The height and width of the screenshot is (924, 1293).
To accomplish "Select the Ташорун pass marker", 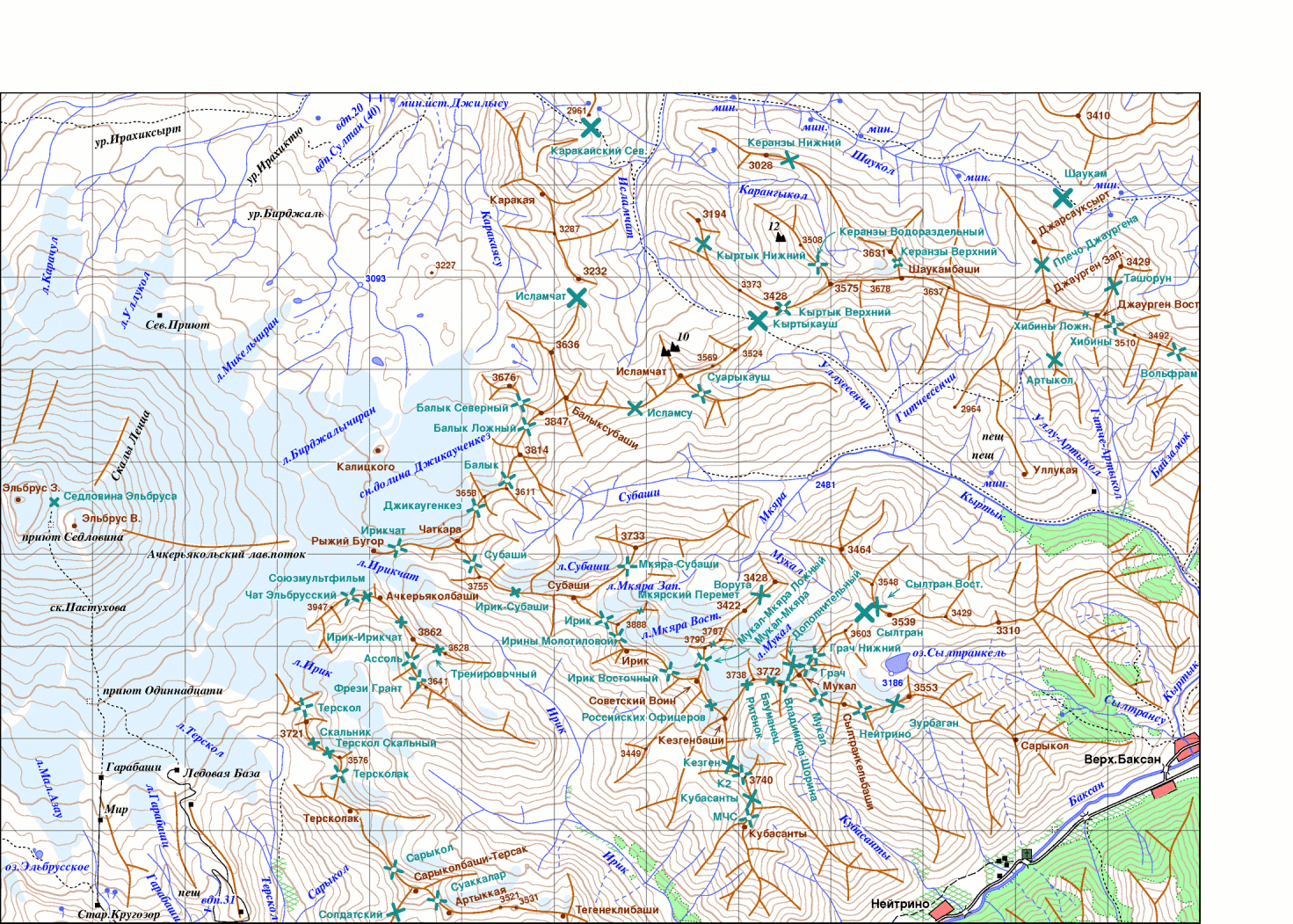I will (1112, 286).
